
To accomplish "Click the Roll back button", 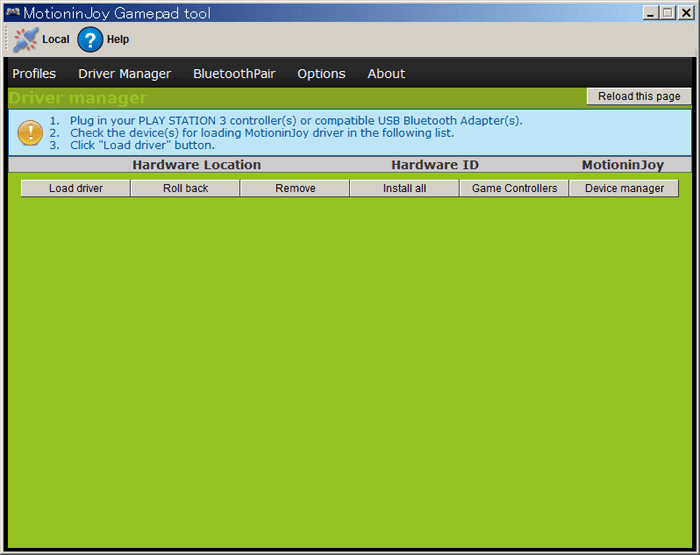I will pos(186,188).
